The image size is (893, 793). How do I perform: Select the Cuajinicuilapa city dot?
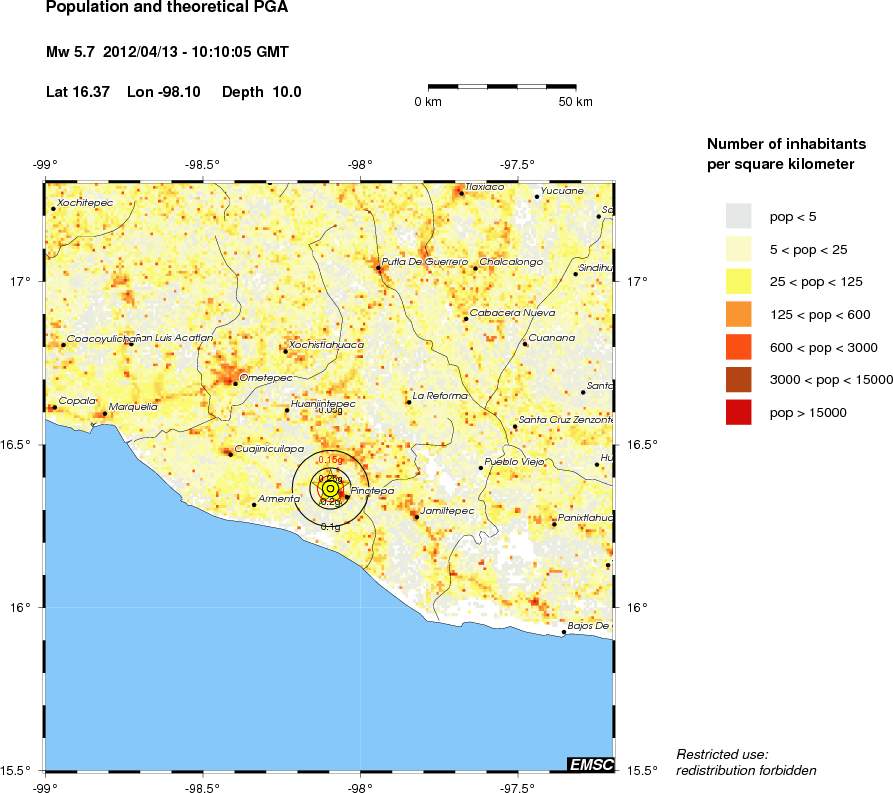point(230,455)
